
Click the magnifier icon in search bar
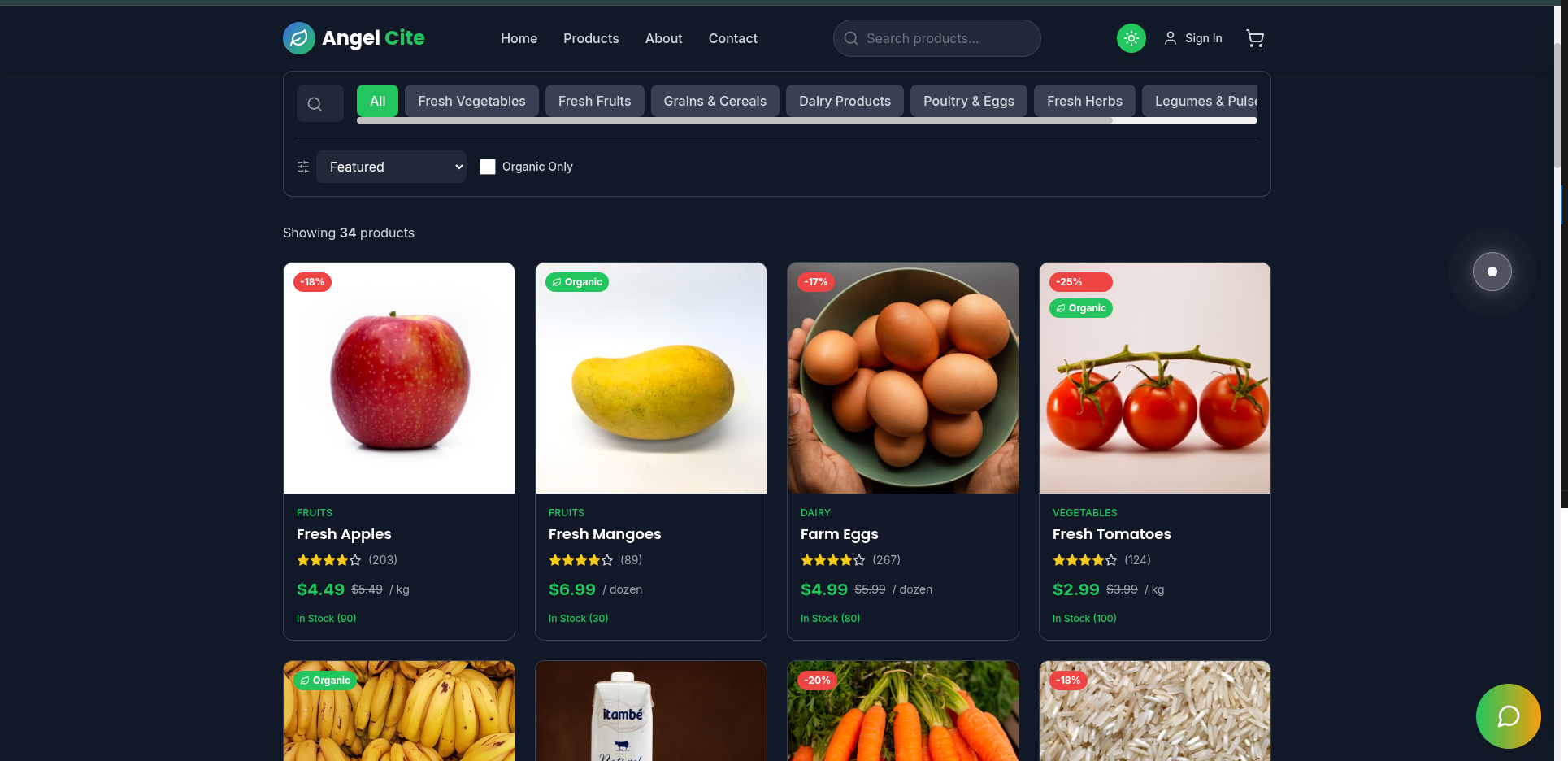[851, 38]
